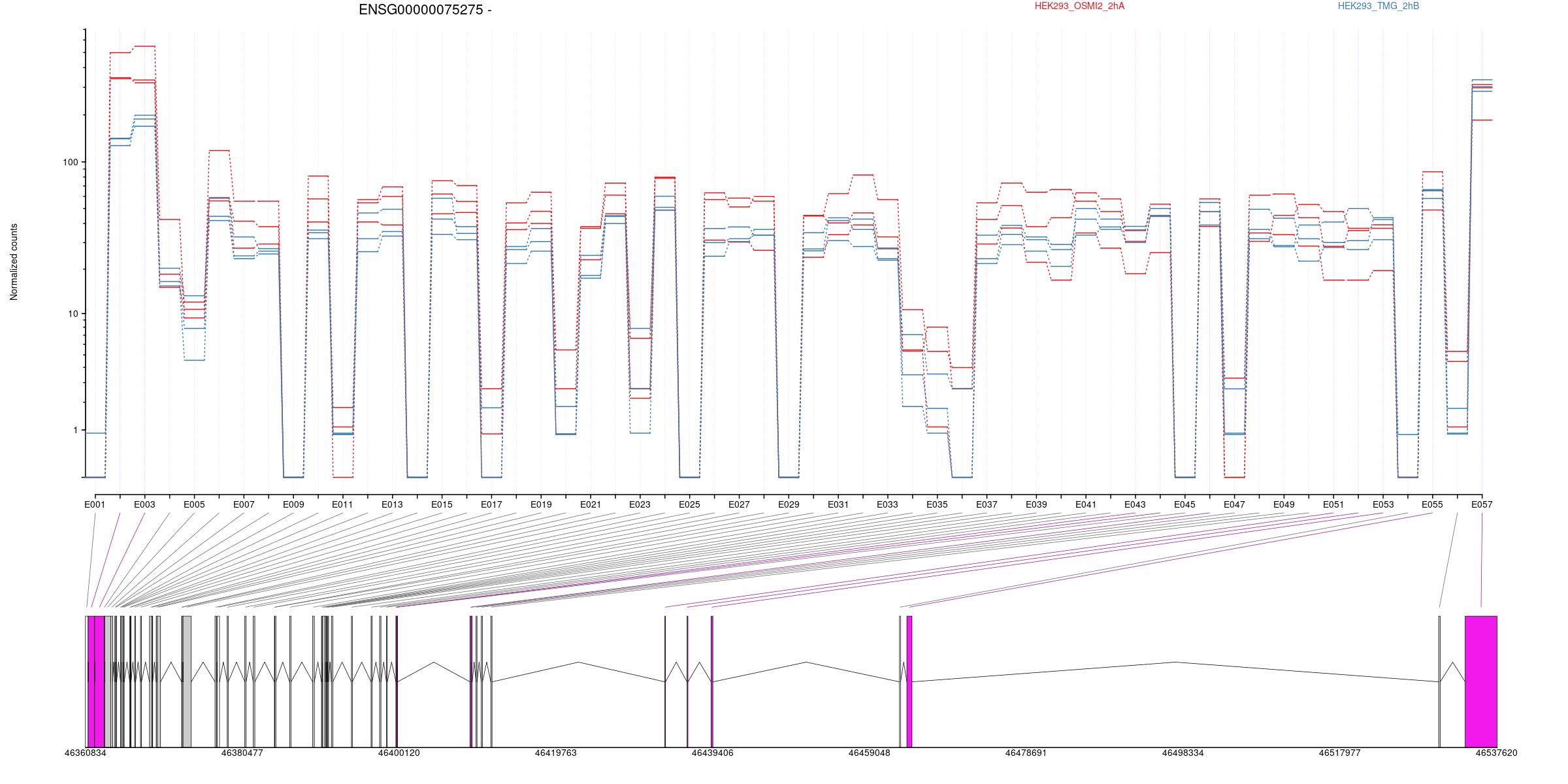
Task: Select the HEK293_TMG_2hB legend label
Action: (1379, 6)
